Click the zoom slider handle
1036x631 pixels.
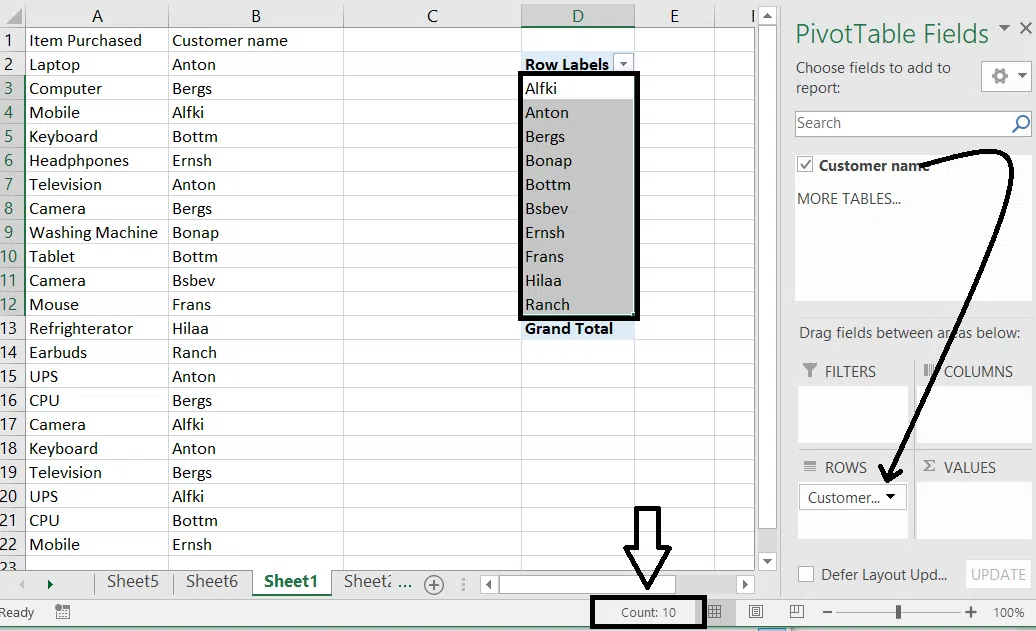(899, 612)
